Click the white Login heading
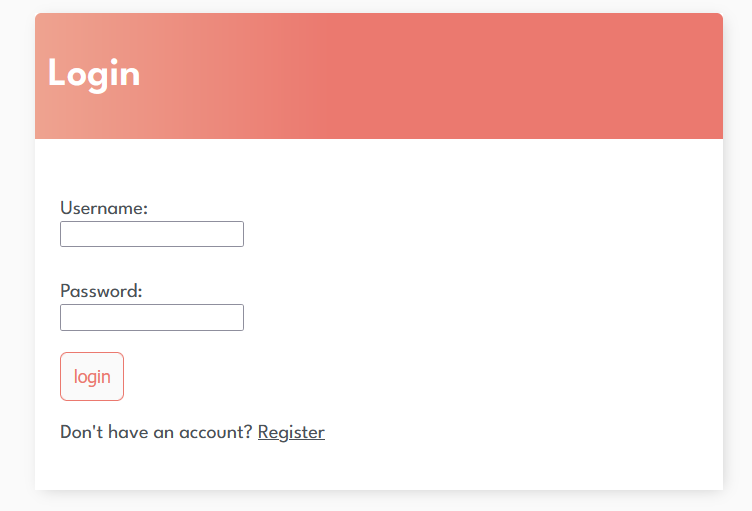Viewport: 752px width, 511px height. pyautogui.click(x=94, y=74)
